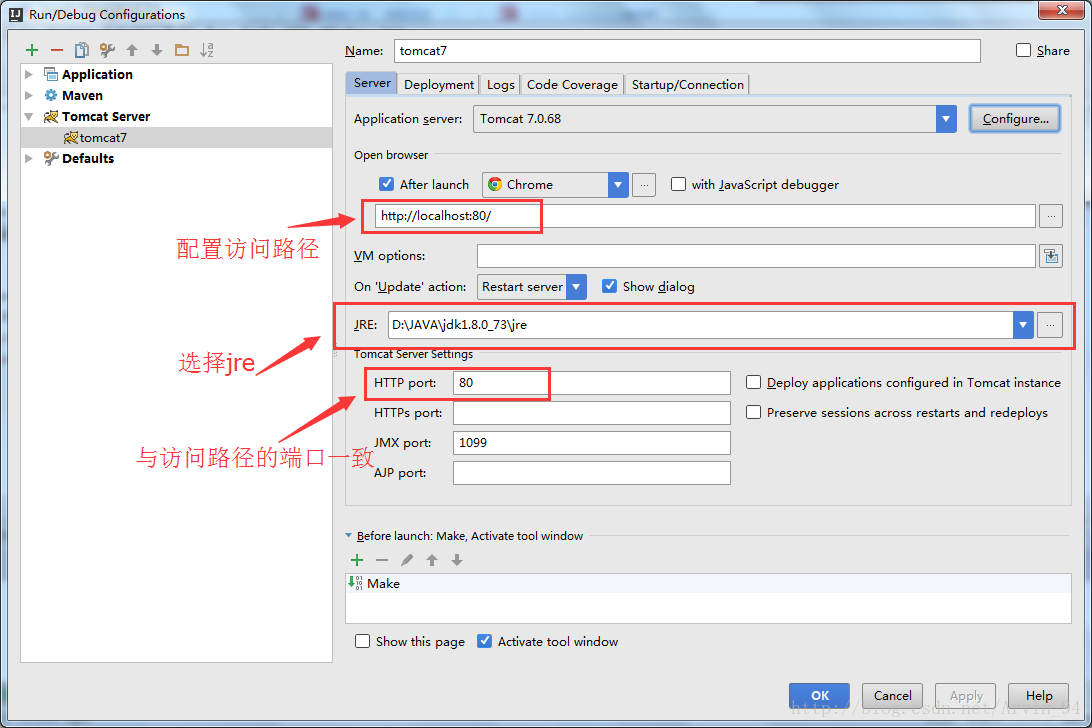Add a before-launch task with green plus
1092x728 pixels.
pyautogui.click(x=357, y=560)
